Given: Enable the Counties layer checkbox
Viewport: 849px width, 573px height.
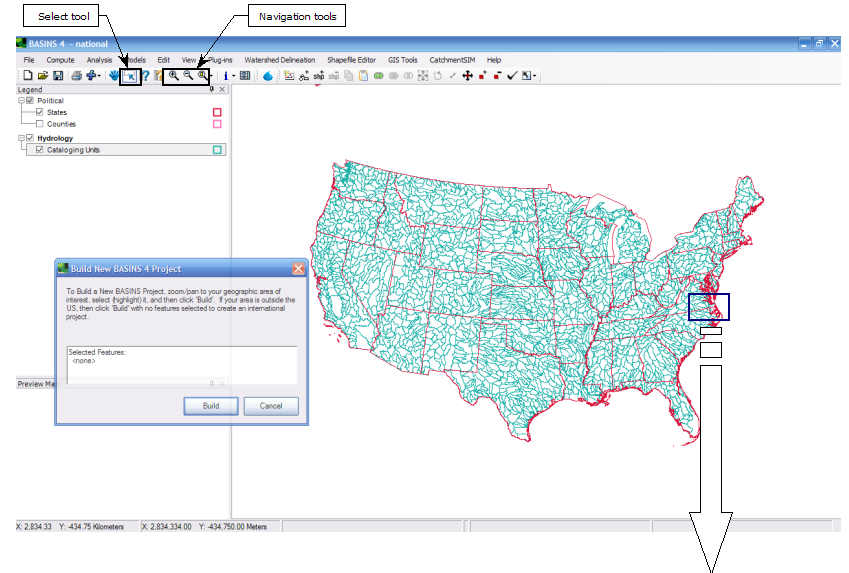Looking at the screenshot, I should coord(40,124).
